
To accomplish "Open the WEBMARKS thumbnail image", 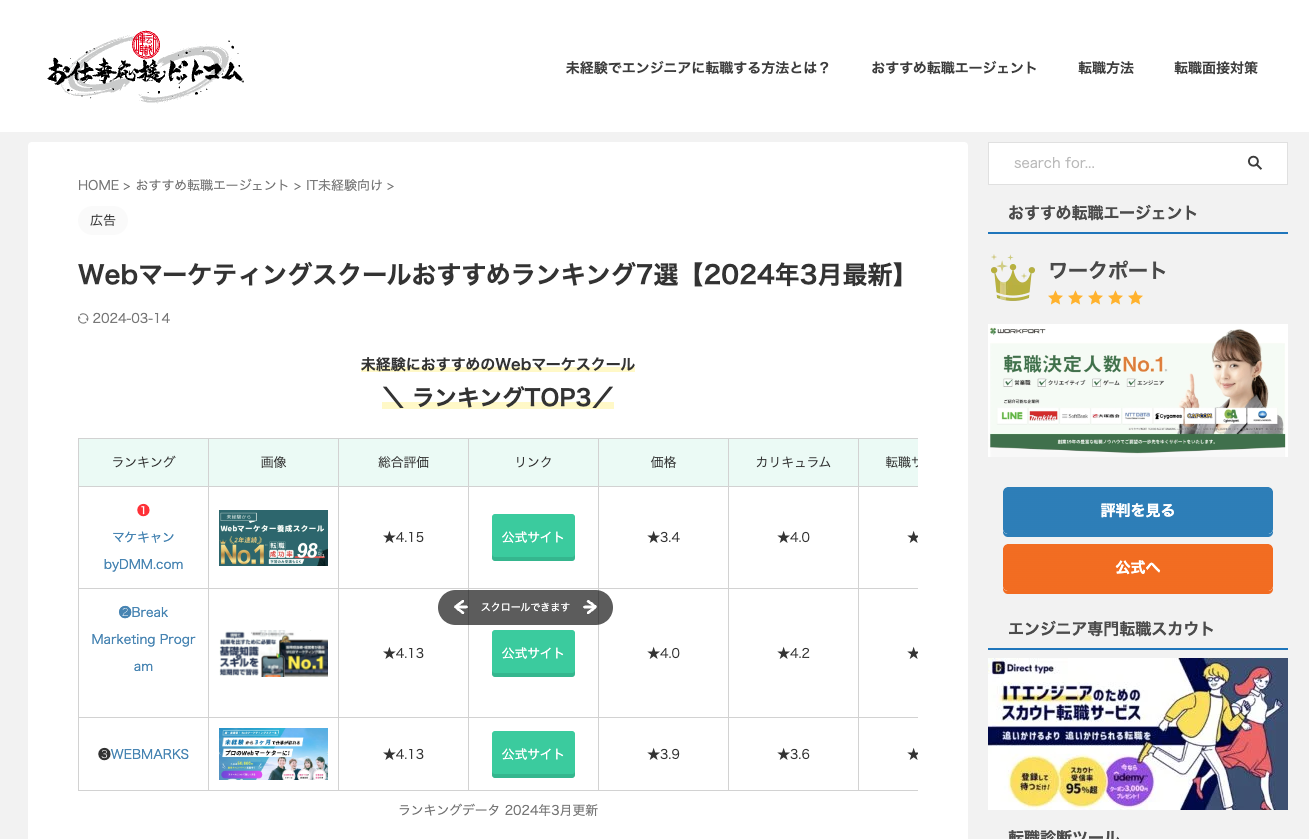I will pos(273,754).
